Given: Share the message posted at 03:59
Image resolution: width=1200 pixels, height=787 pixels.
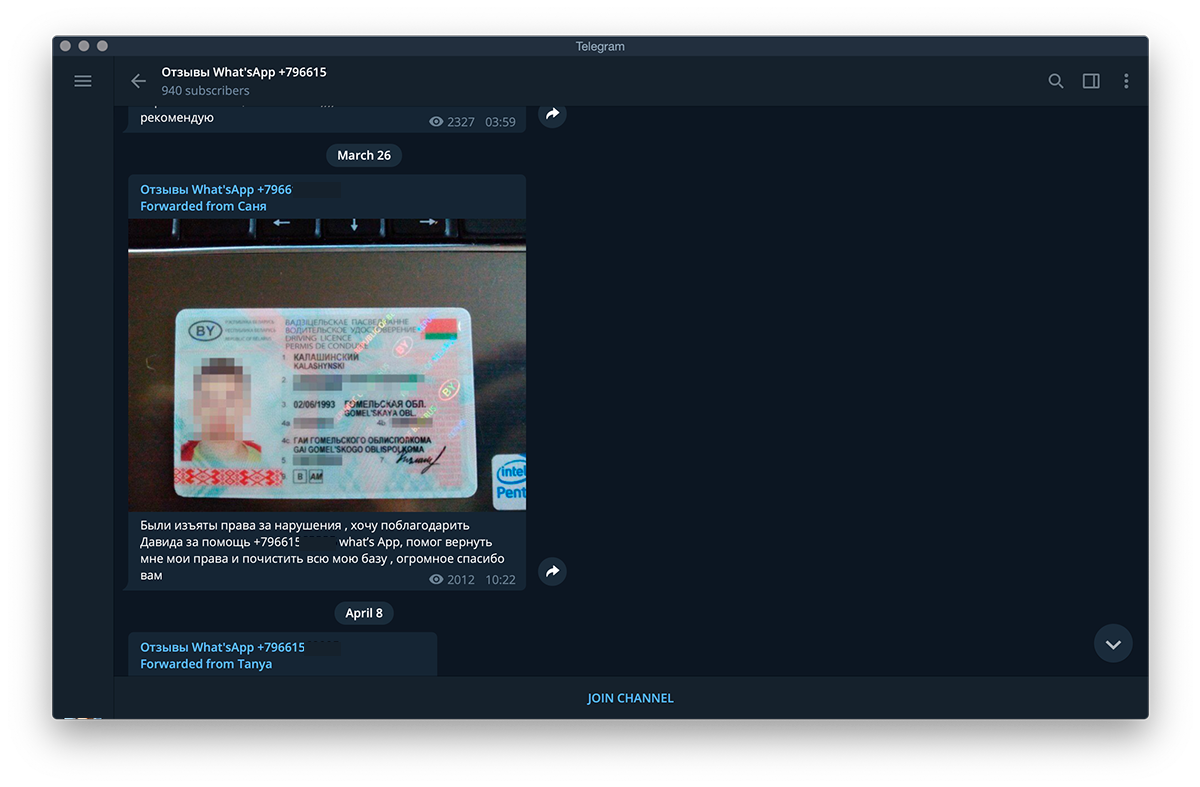Looking at the screenshot, I should (552, 114).
